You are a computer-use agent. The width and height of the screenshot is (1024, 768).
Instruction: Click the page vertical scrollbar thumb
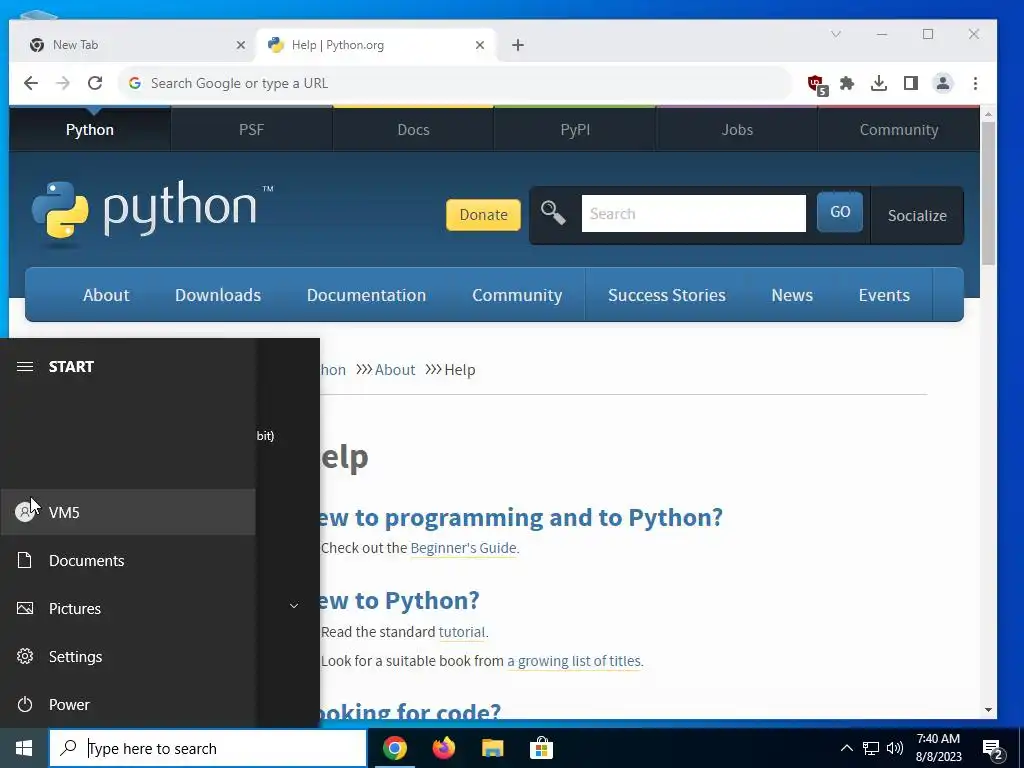point(988,193)
